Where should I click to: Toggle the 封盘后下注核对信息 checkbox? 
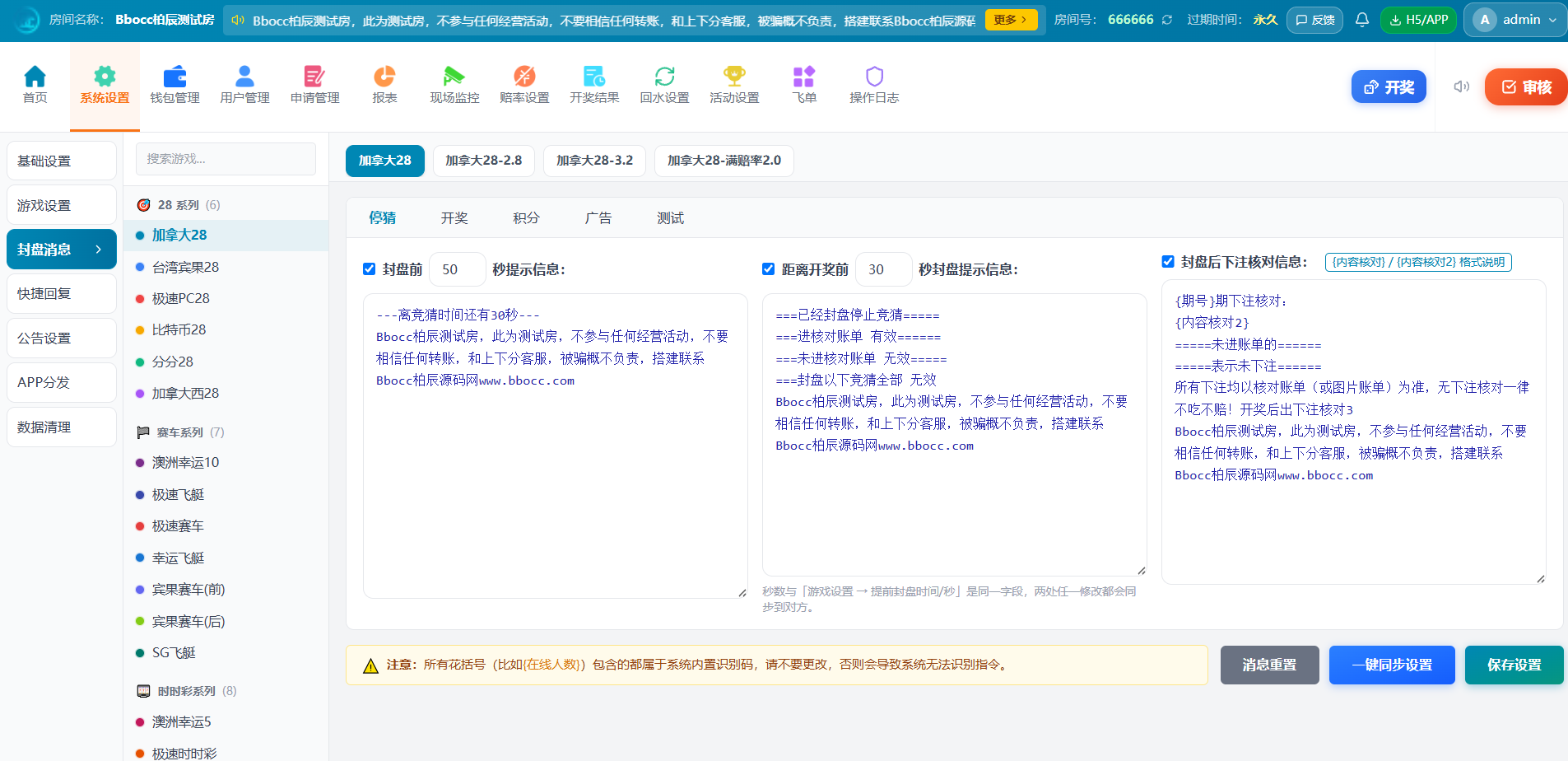pyautogui.click(x=1168, y=262)
